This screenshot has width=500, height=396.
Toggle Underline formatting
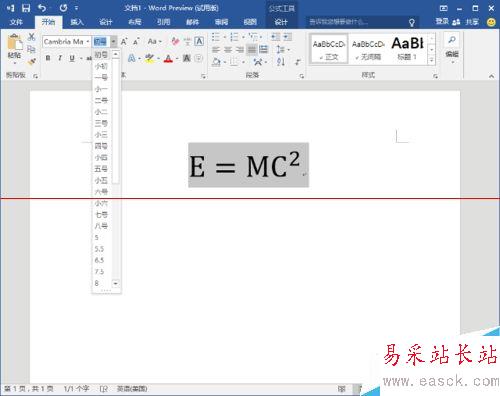point(72,58)
